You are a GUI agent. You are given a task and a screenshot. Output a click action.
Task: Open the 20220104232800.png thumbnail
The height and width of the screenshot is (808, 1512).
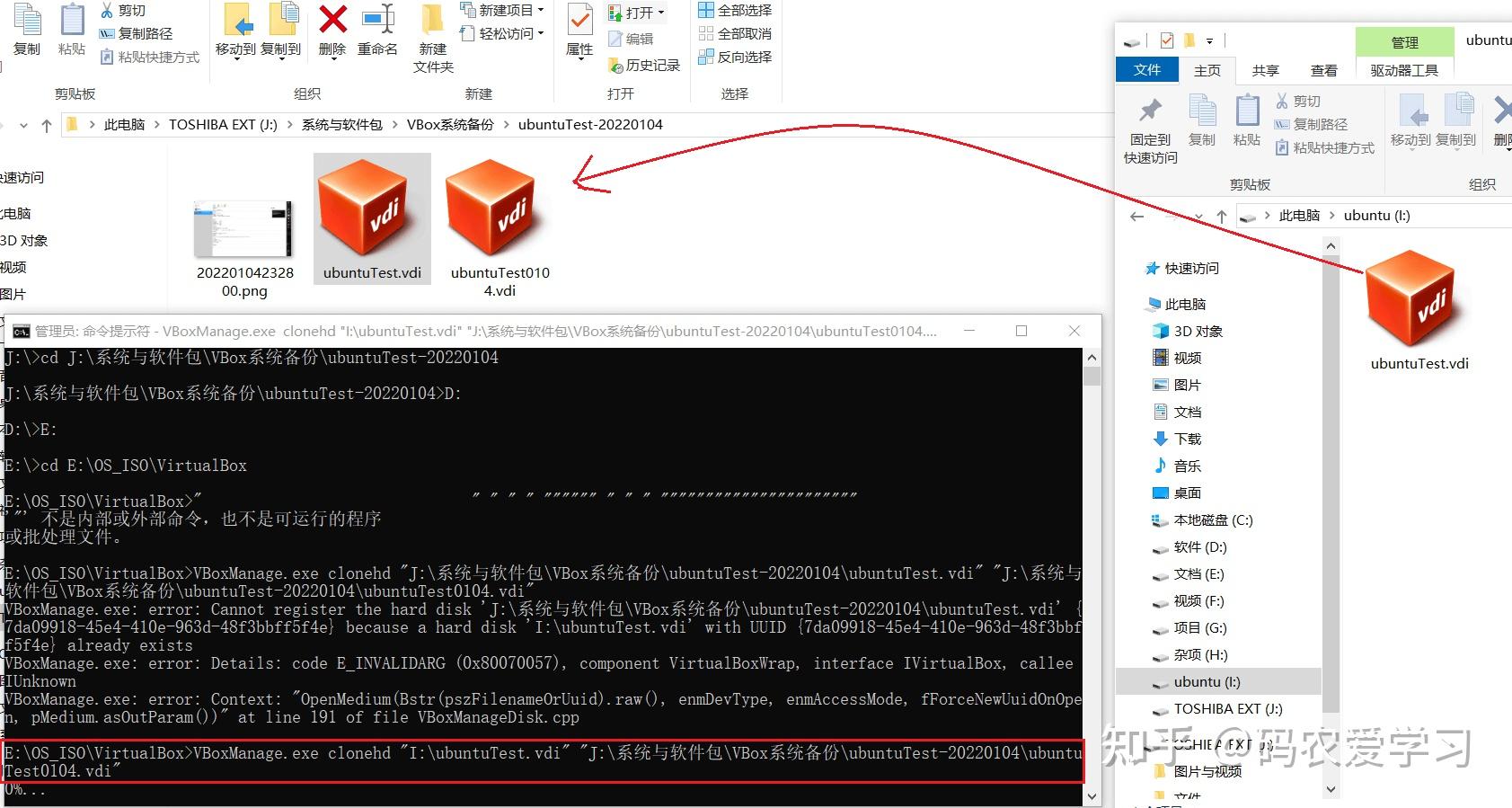pos(243,229)
